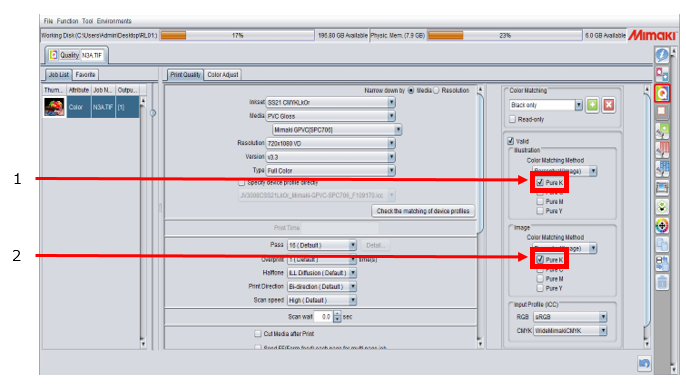Open the Black only color matching dropdown
Image resolution: width=686 pixels, height=387 pixels.
pyautogui.click(x=546, y=105)
